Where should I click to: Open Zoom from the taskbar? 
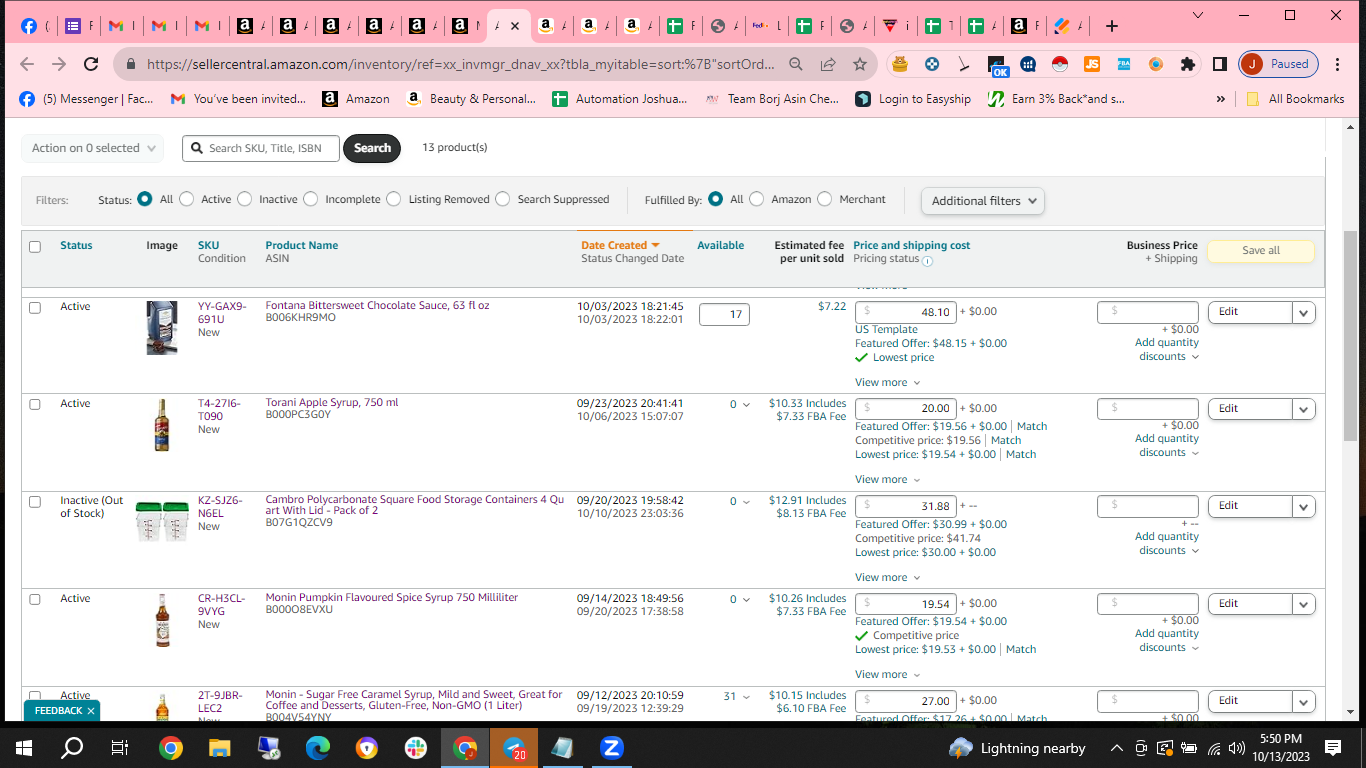(611, 748)
